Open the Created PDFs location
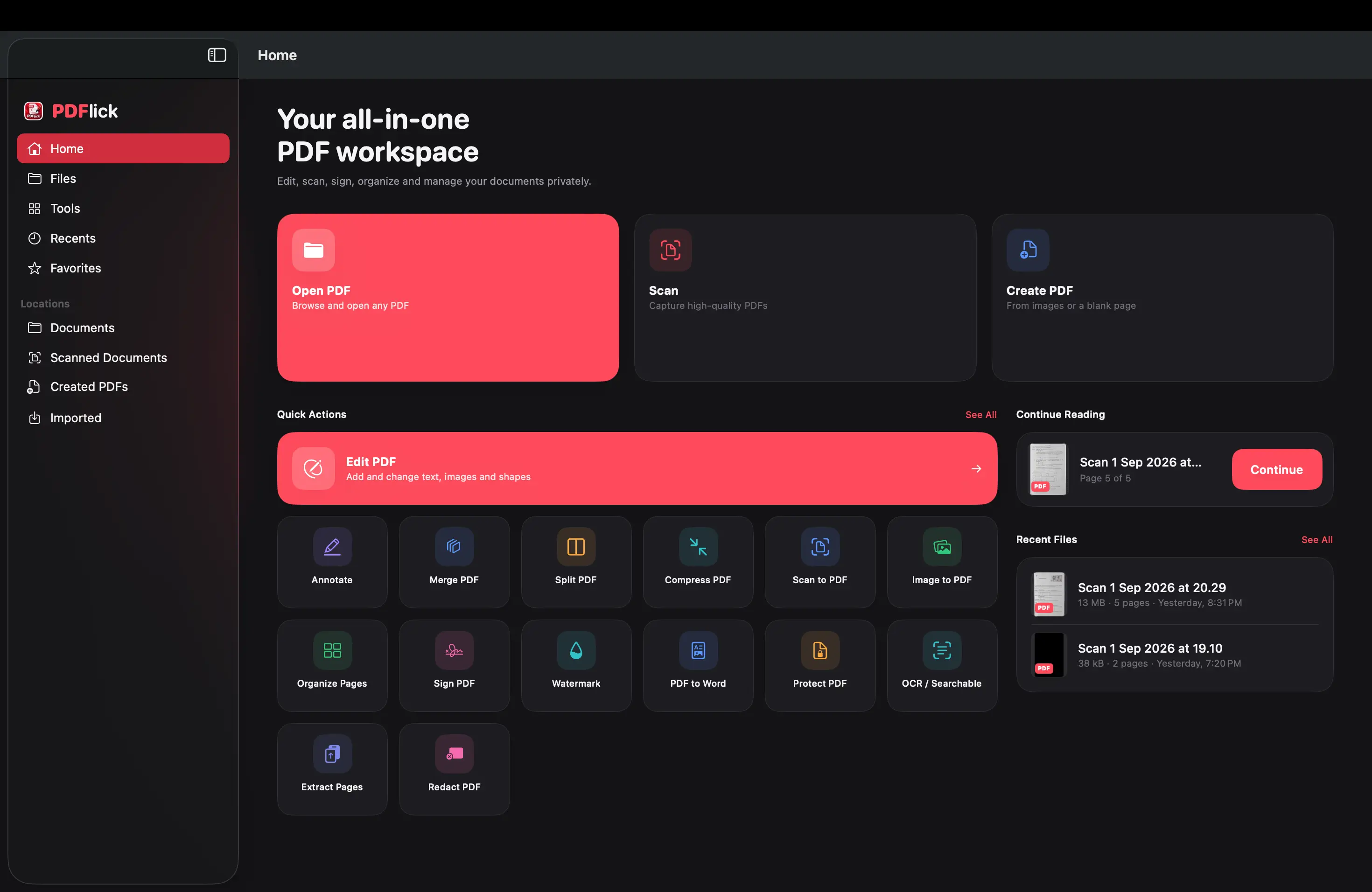 [123, 387]
